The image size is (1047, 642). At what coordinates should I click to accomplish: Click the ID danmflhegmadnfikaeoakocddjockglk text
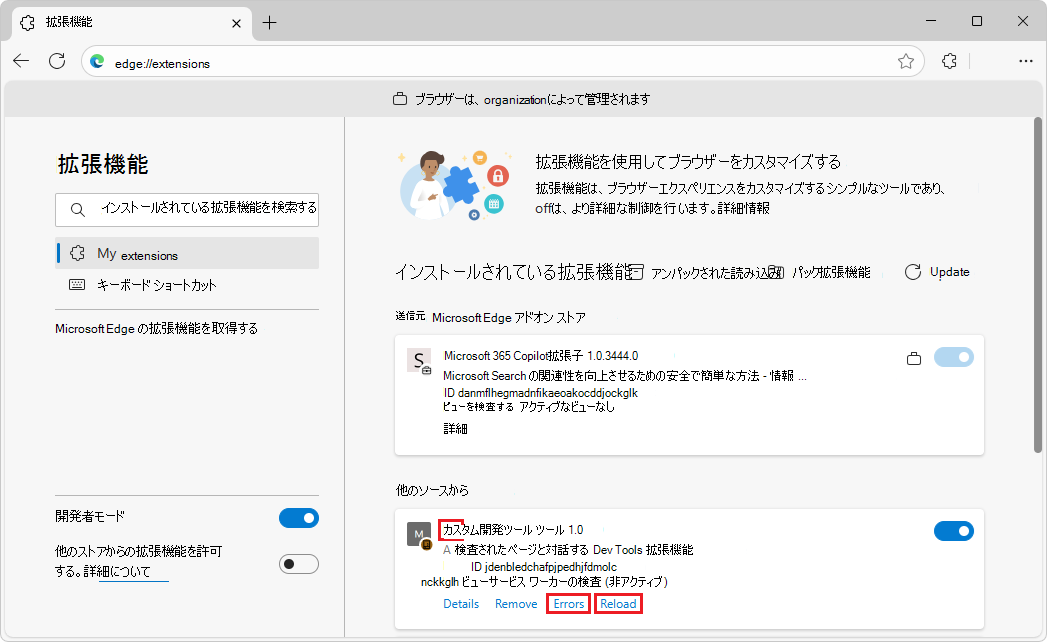pos(541,393)
